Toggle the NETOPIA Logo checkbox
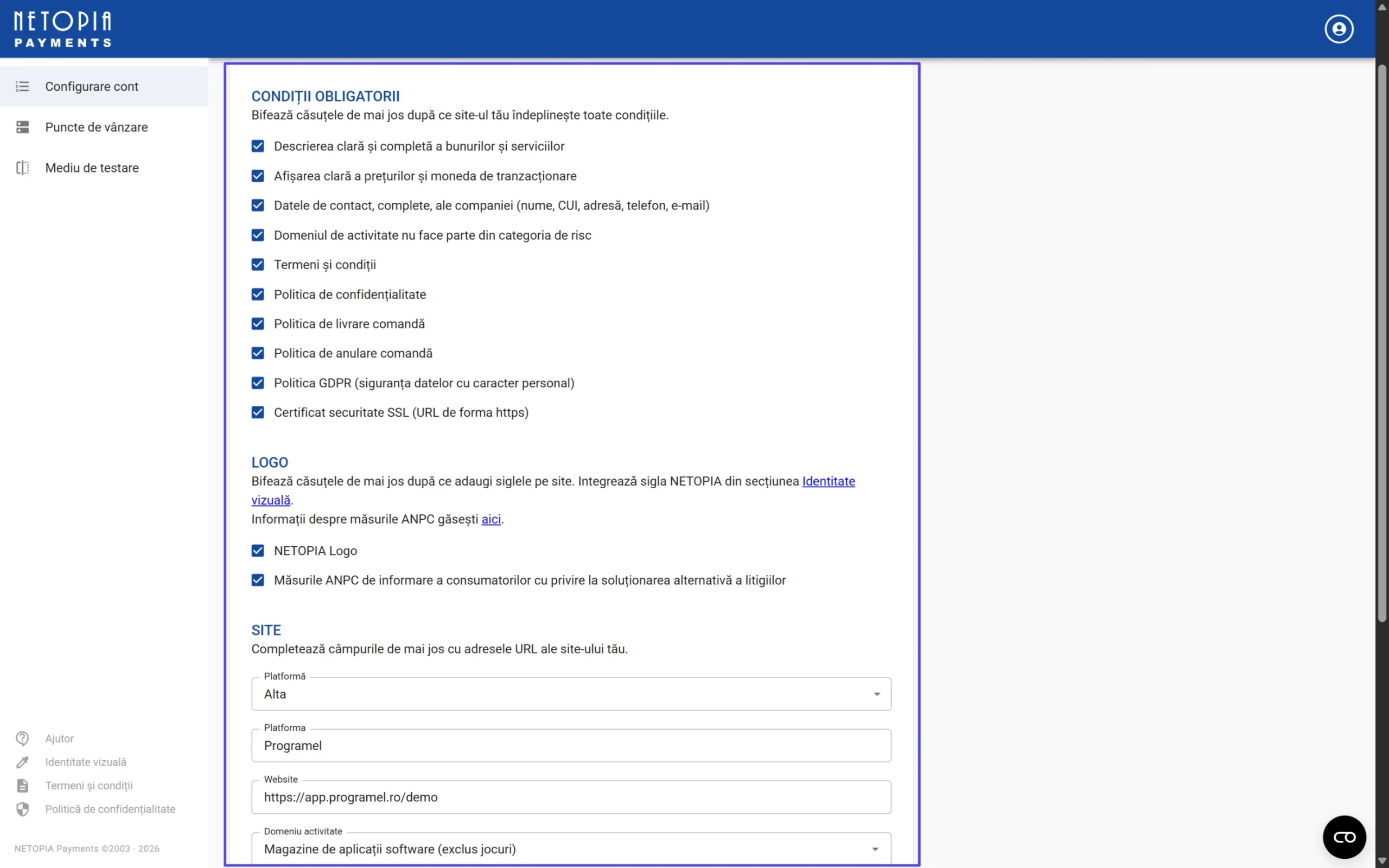 pyautogui.click(x=258, y=551)
